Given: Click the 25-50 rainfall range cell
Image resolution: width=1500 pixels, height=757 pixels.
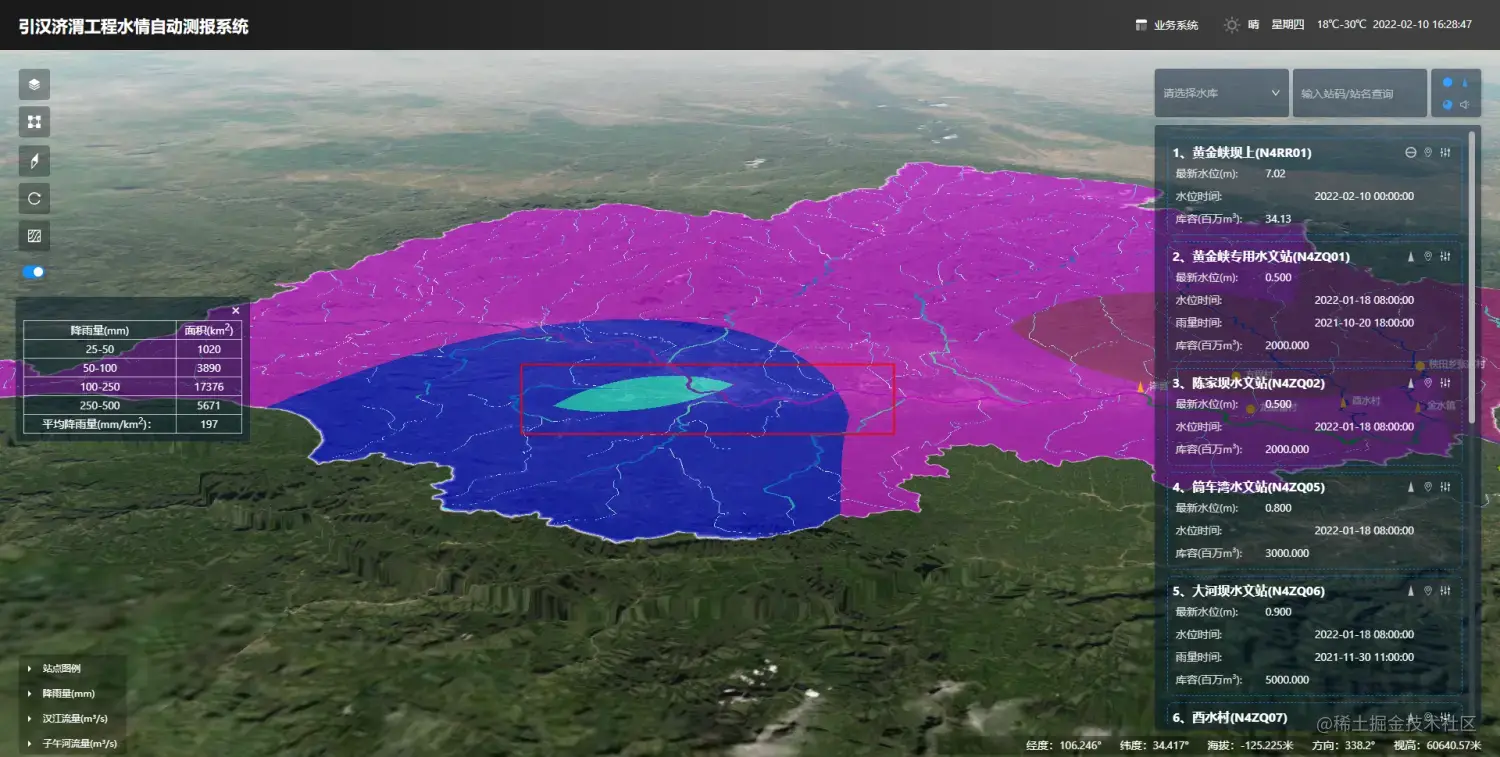Looking at the screenshot, I should (x=99, y=349).
